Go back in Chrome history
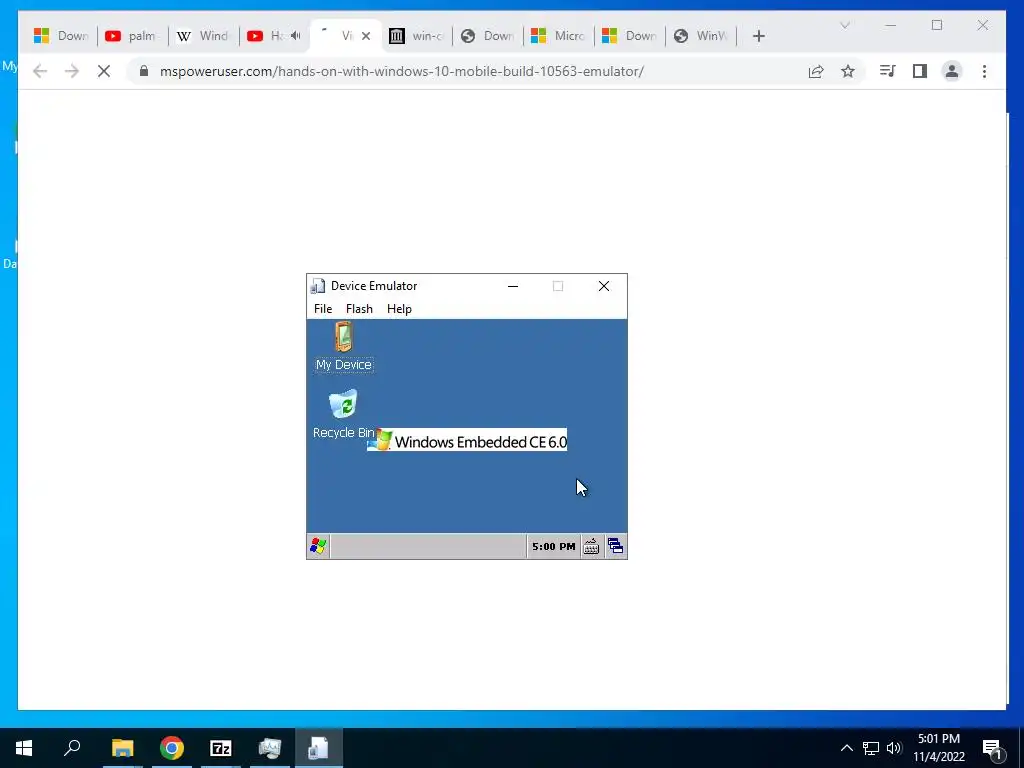Screen dimensions: 1024x768 pyautogui.click(x=40, y=71)
